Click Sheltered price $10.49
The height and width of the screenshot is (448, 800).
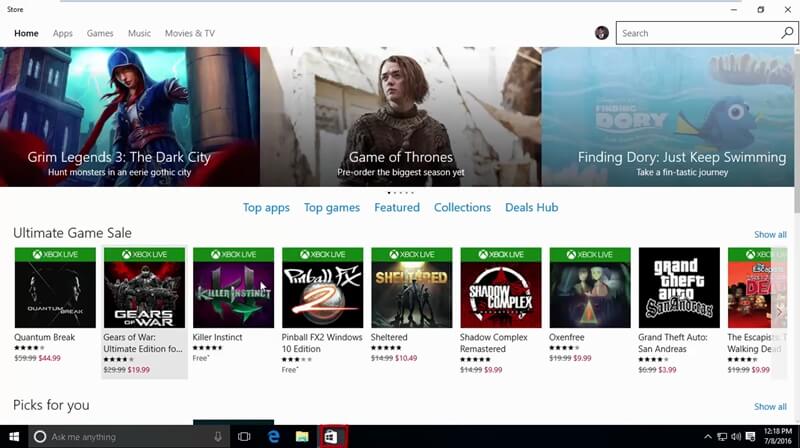(x=406, y=358)
